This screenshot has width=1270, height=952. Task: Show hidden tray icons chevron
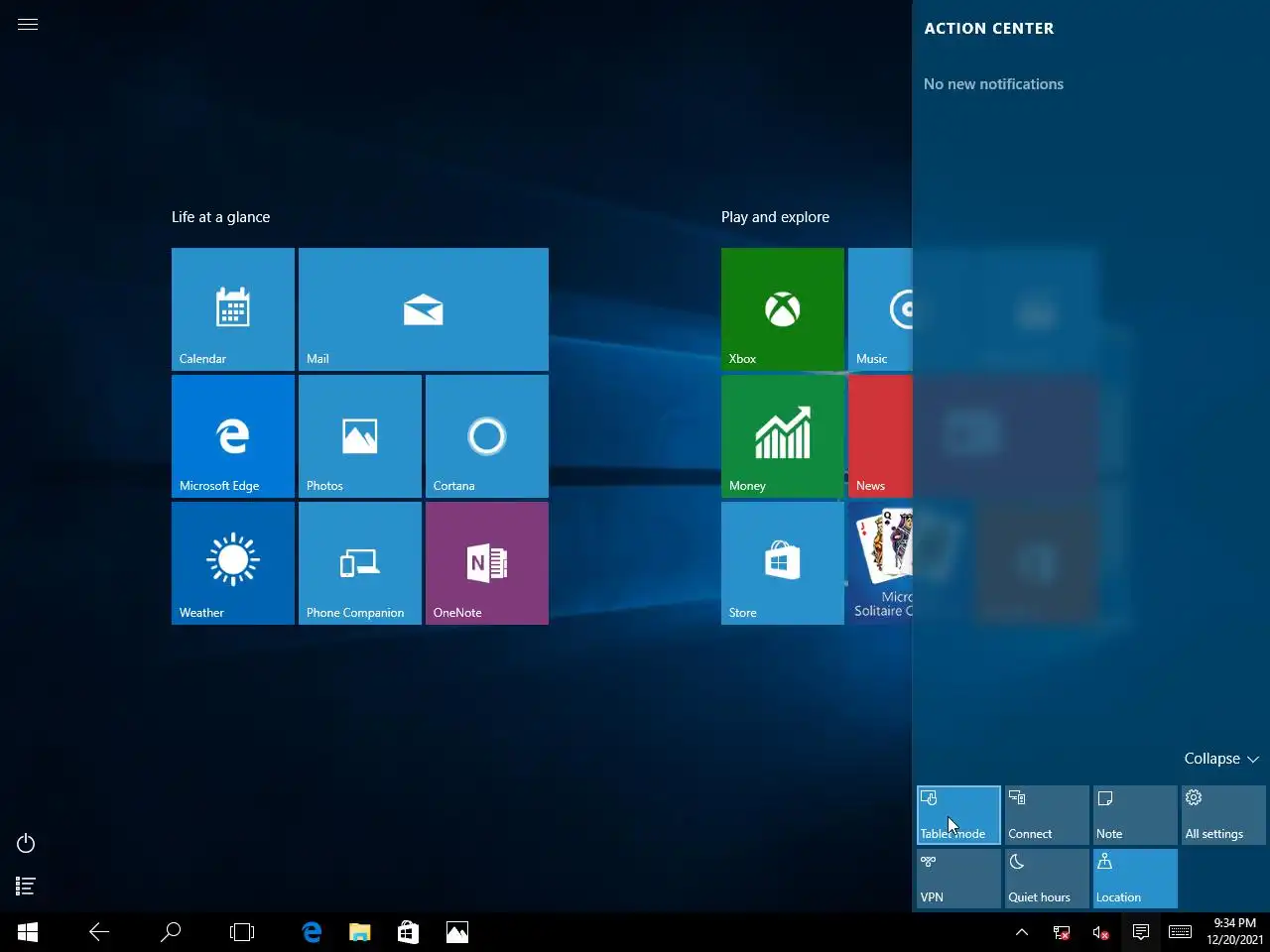click(x=1022, y=932)
